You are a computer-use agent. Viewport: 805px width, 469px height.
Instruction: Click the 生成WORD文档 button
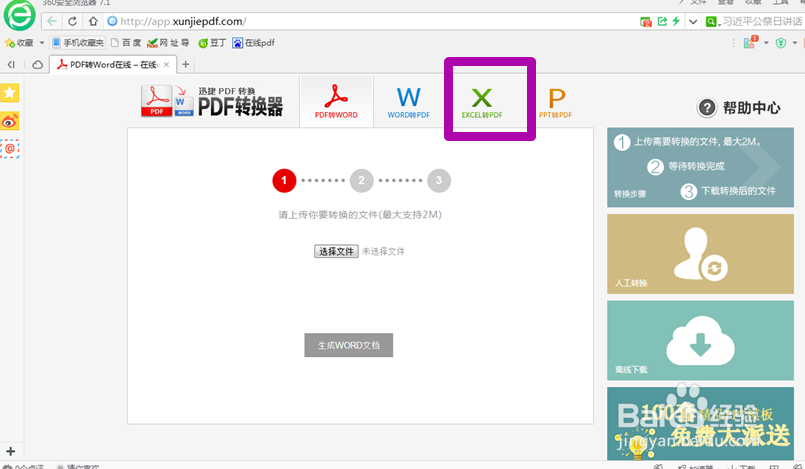[x=349, y=345]
